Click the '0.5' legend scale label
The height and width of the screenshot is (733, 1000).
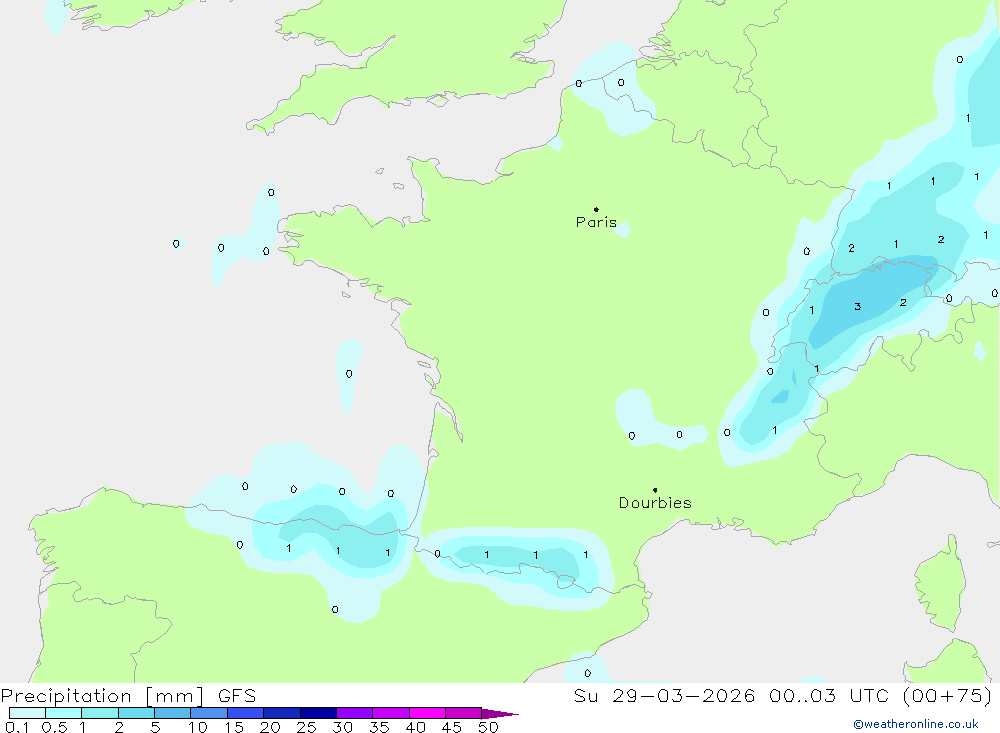click(54, 727)
